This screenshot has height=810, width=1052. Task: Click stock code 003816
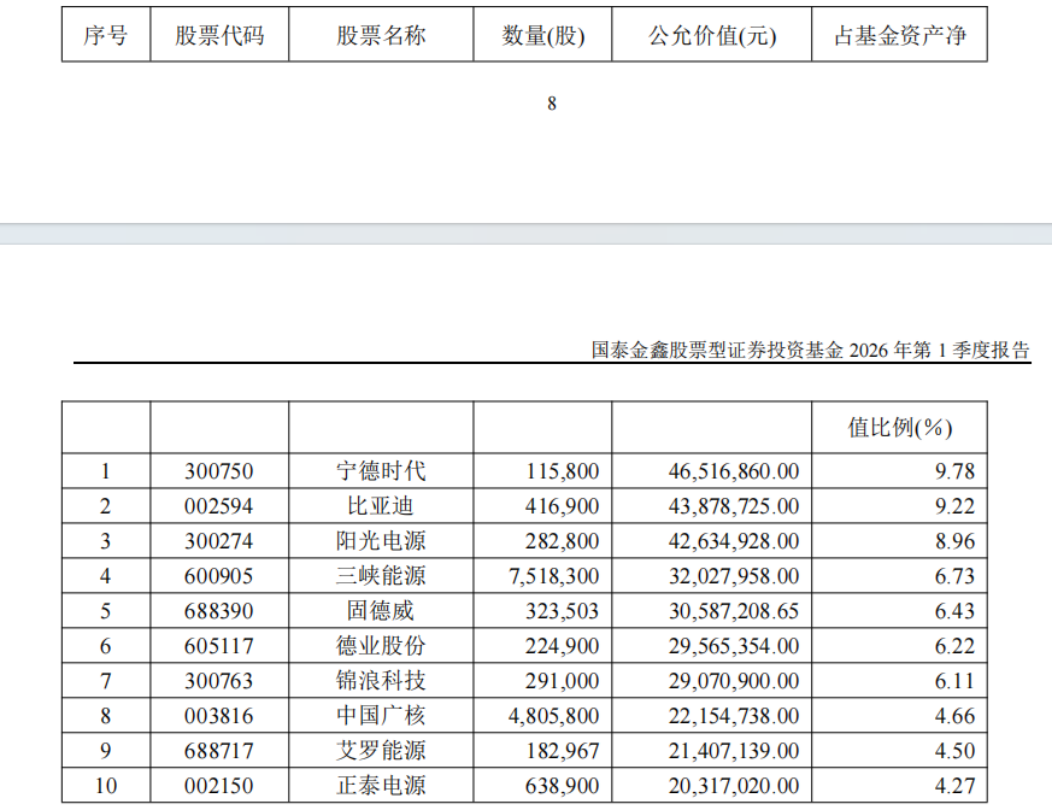click(219, 715)
